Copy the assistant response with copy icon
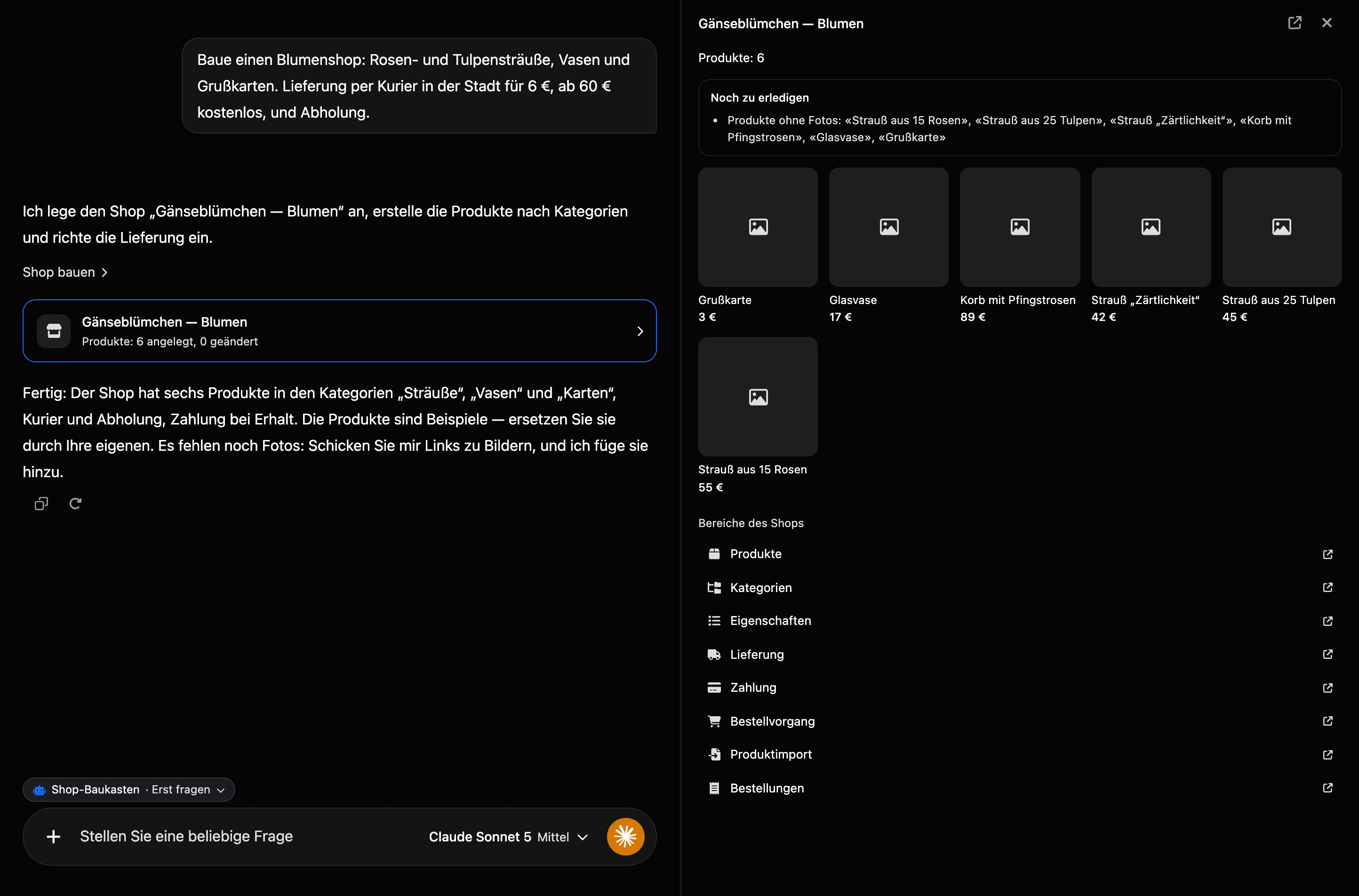 41,504
